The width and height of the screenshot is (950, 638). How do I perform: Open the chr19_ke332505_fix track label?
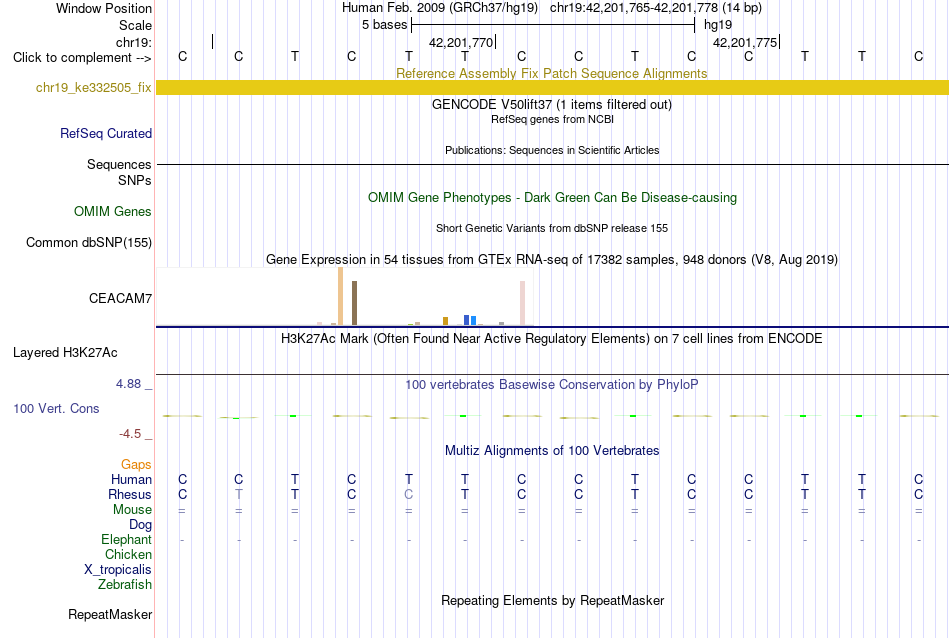[x=93, y=88]
